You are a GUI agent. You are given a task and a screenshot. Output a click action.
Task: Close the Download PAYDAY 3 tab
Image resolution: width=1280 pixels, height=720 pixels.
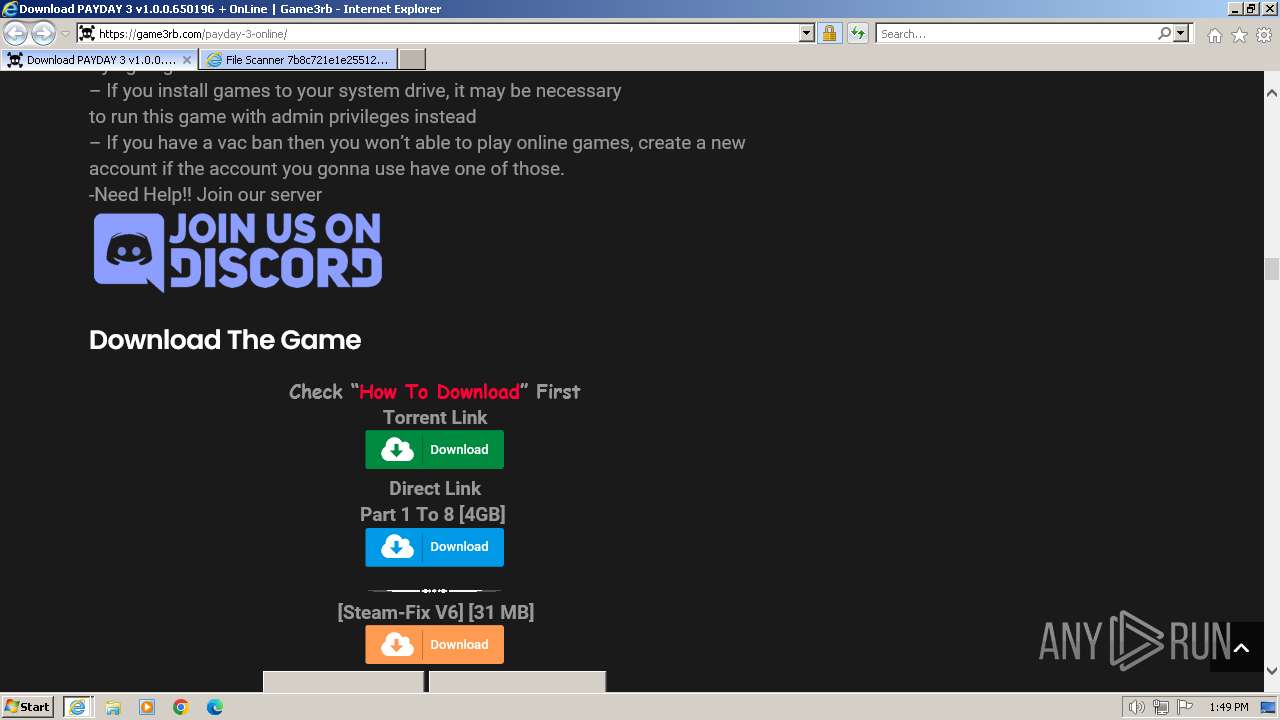click(x=186, y=59)
